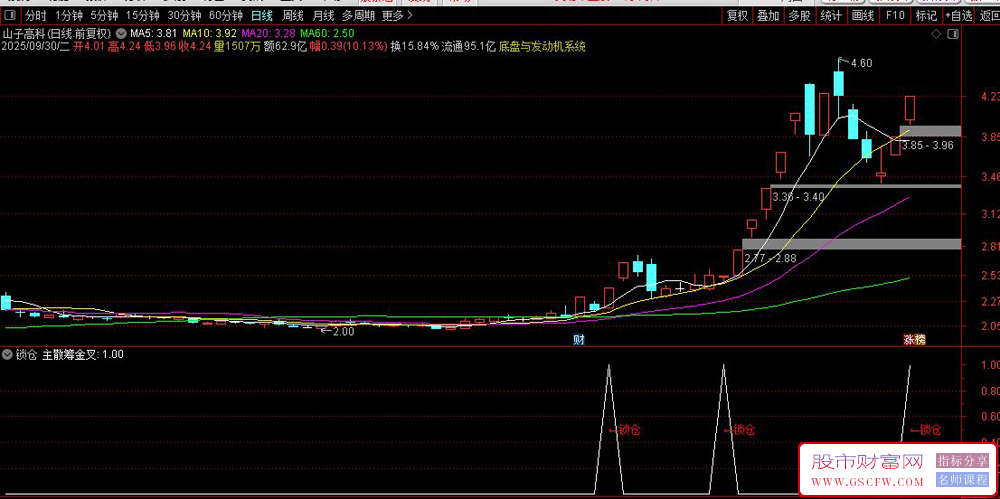Screen dimensions: 1000x499
Task: Open main chart dropdown beside 山子高科
Action: 121,33
